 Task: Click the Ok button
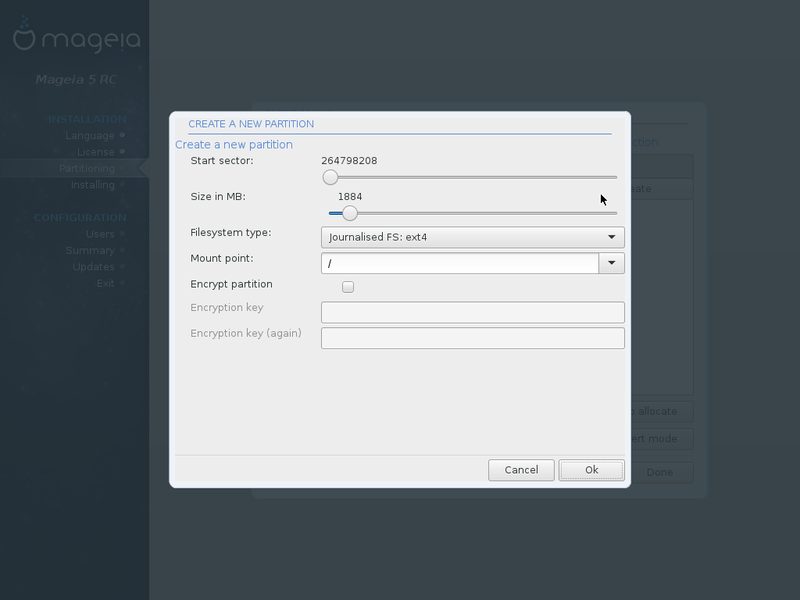click(591, 470)
